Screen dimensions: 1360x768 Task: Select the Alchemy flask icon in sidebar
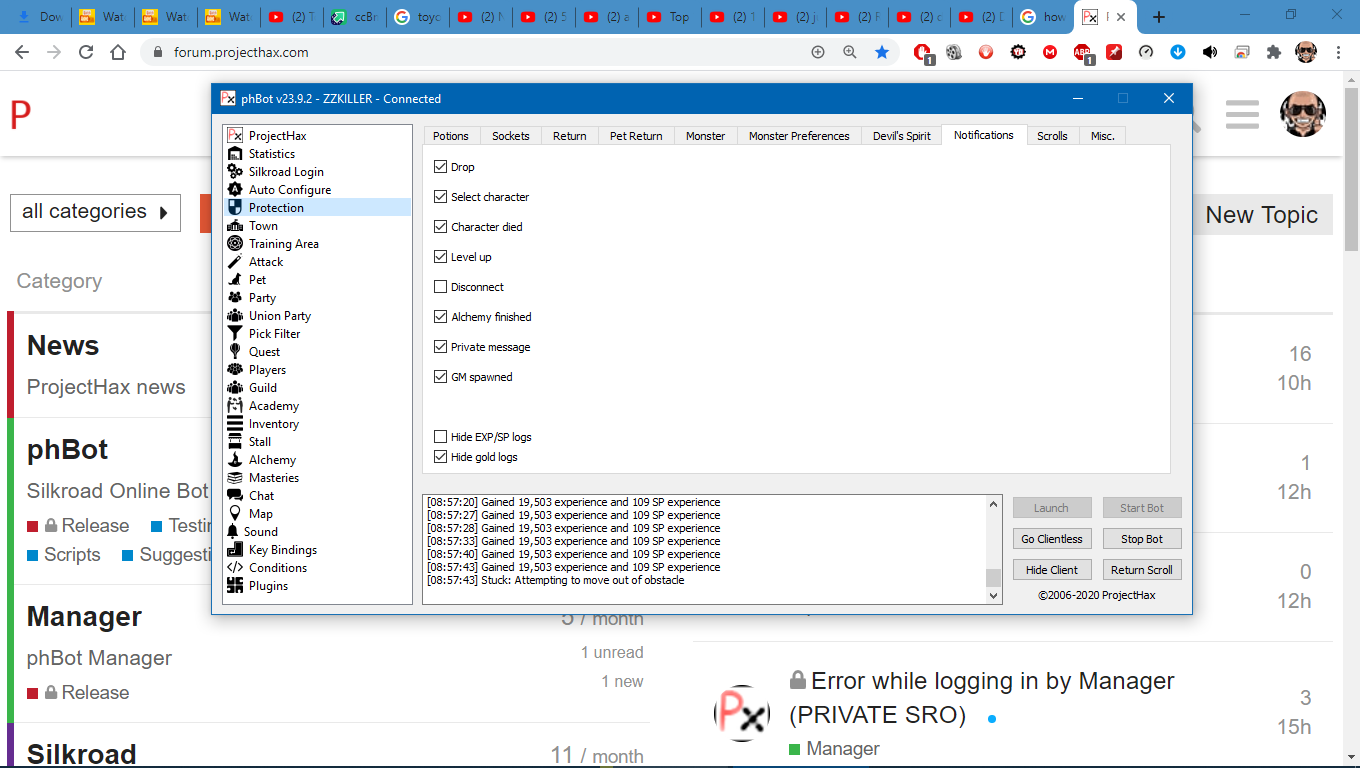click(x=235, y=460)
